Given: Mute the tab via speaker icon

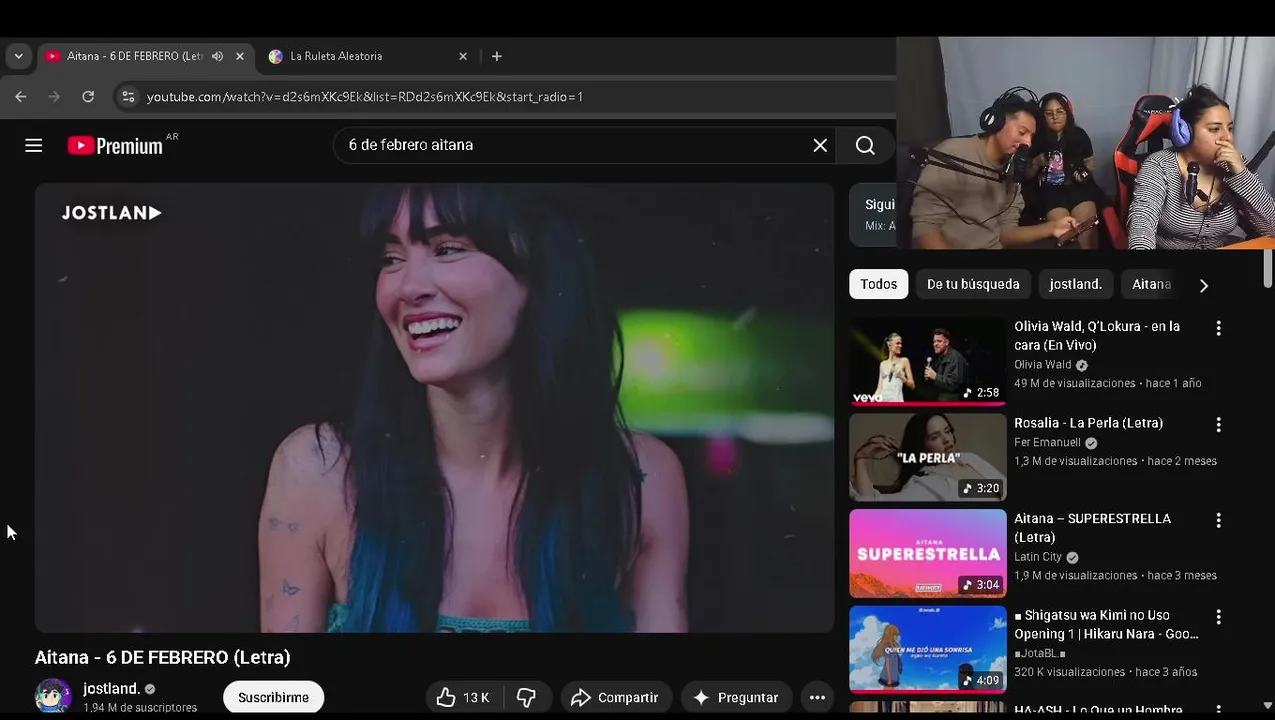Looking at the screenshot, I should tap(217, 56).
